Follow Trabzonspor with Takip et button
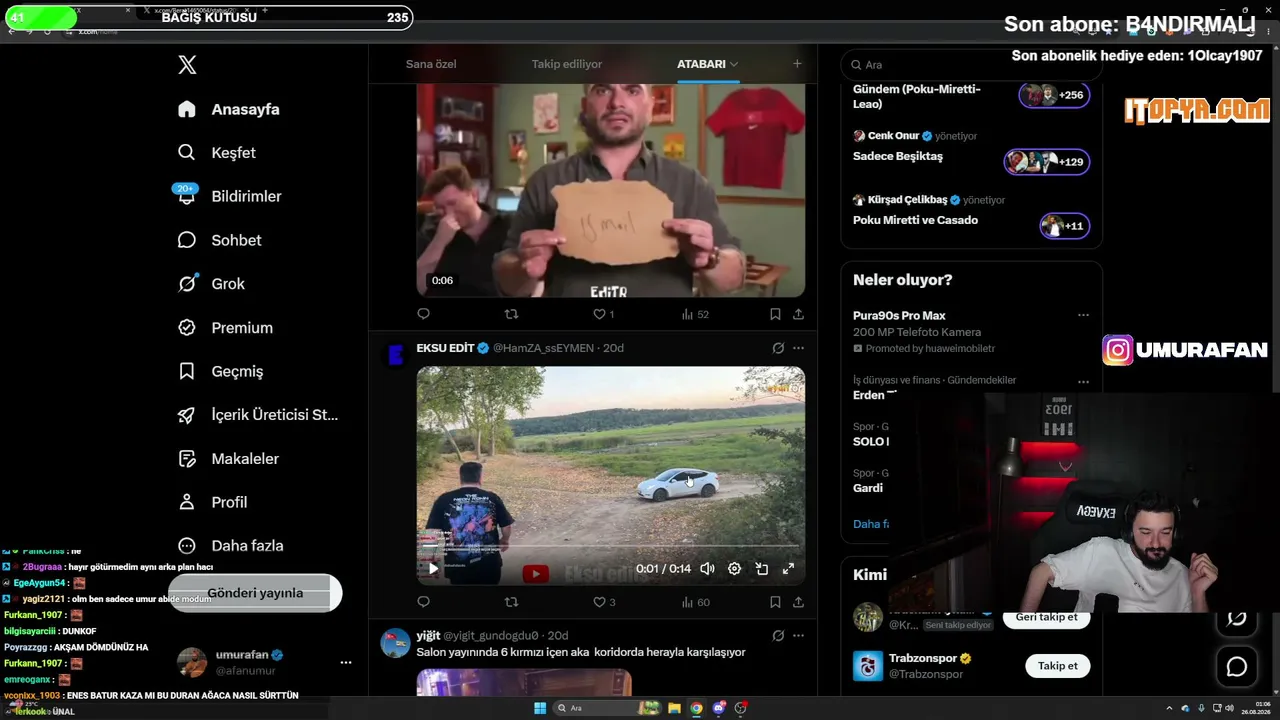 [1057, 666]
